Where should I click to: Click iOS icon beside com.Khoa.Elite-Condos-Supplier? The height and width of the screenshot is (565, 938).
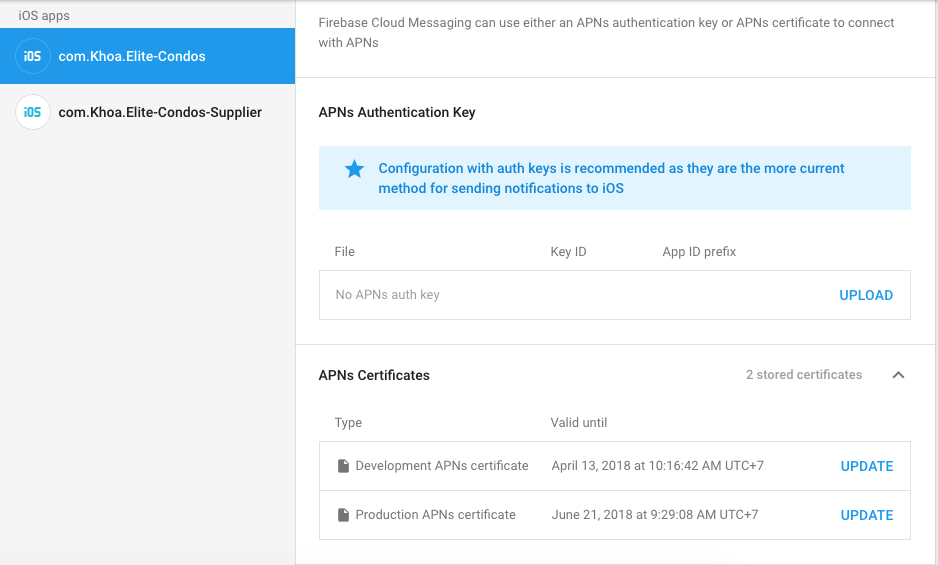32,112
